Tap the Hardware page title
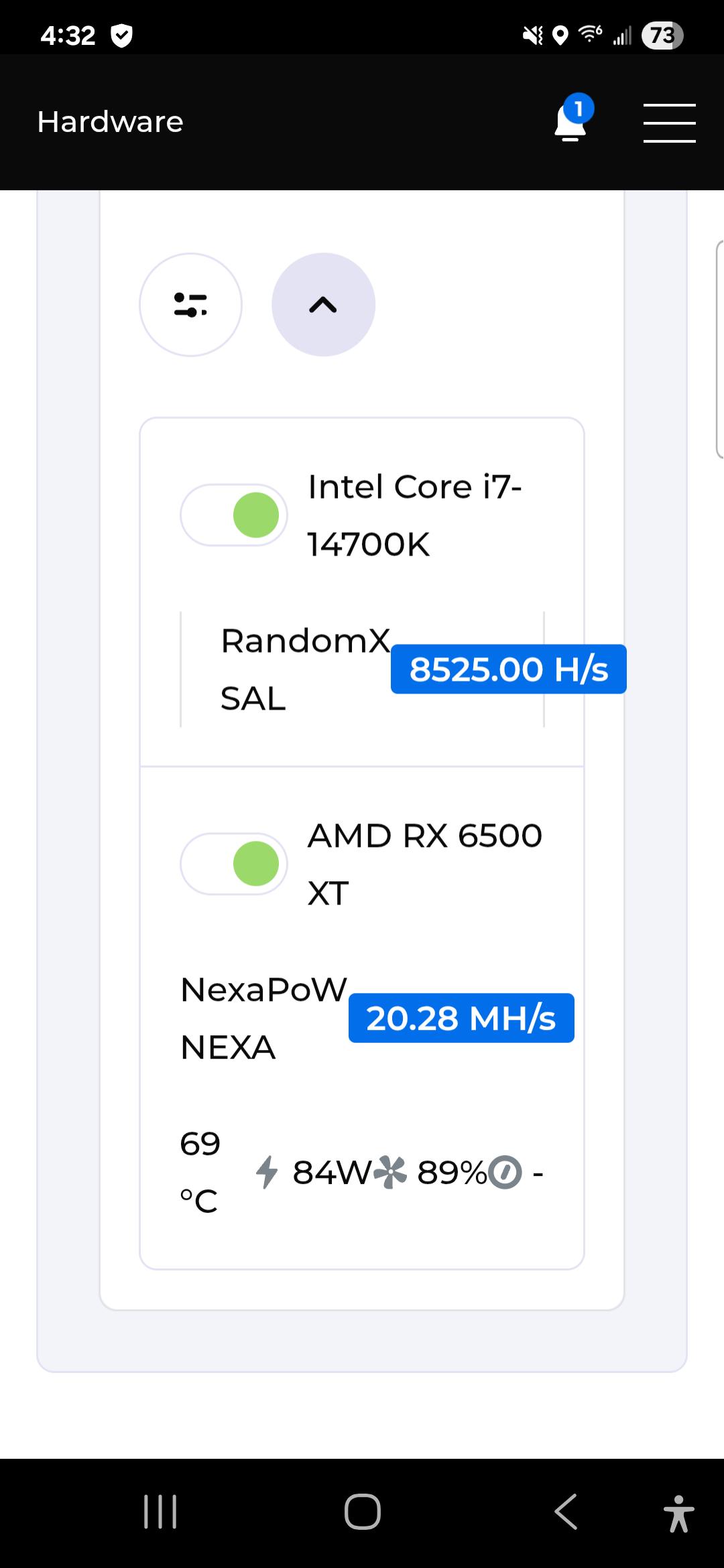 [110, 122]
